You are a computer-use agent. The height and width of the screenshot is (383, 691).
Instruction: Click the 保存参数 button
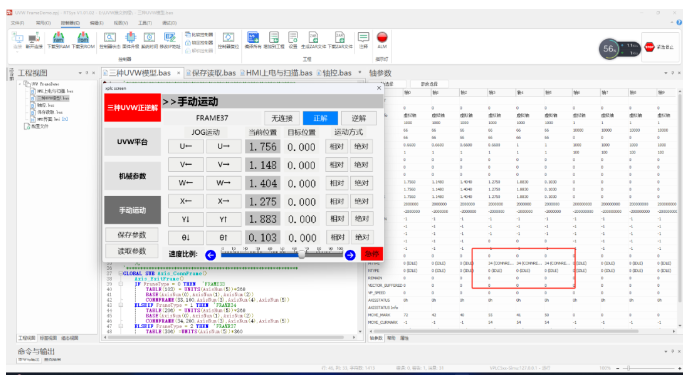(x=132, y=235)
